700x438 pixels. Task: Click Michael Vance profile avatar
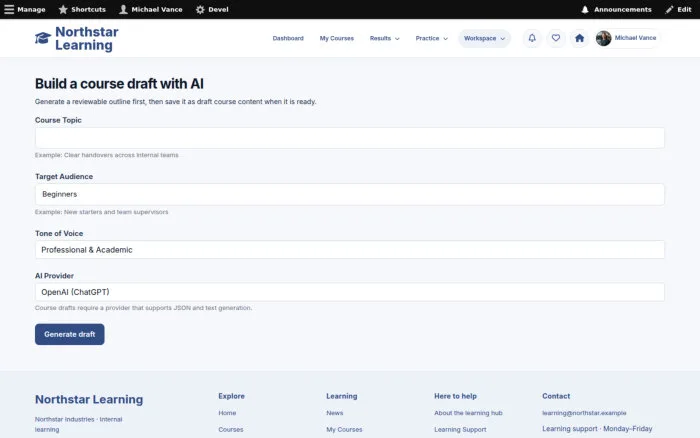click(603, 38)
